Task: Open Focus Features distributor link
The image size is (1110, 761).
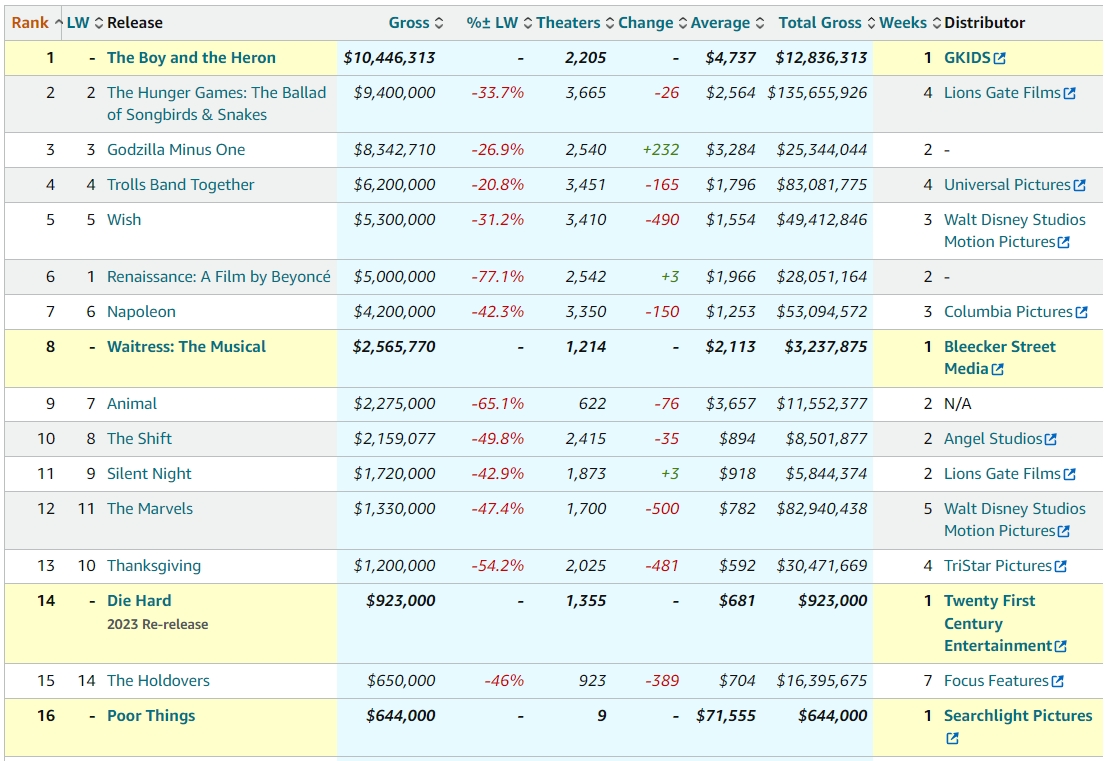Action: (996, 681)
